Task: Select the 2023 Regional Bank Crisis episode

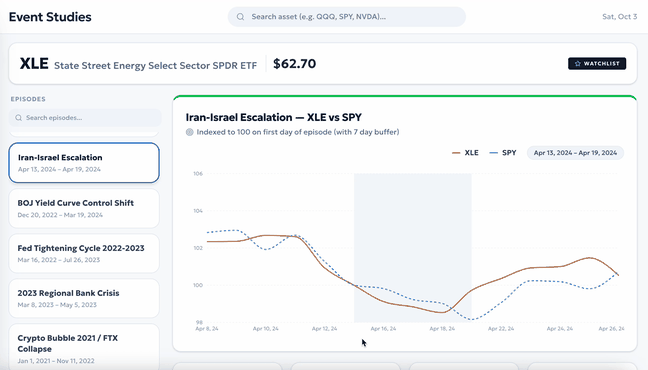Action: click(84, 298)
